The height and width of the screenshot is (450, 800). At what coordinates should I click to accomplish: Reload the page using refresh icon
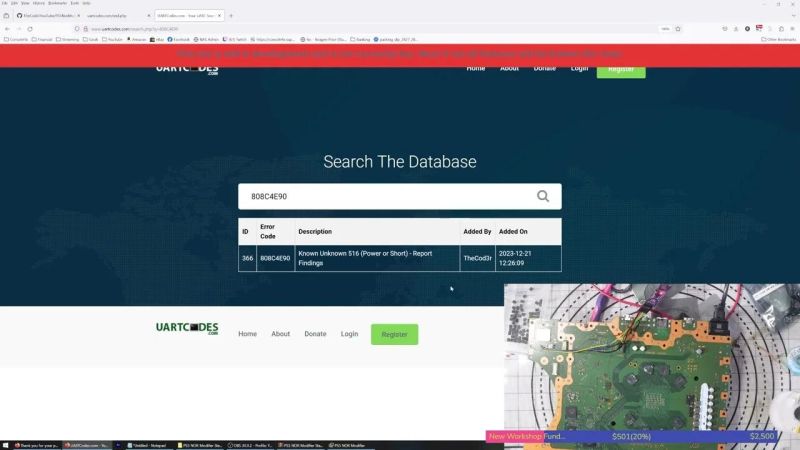tap(30, 29)
